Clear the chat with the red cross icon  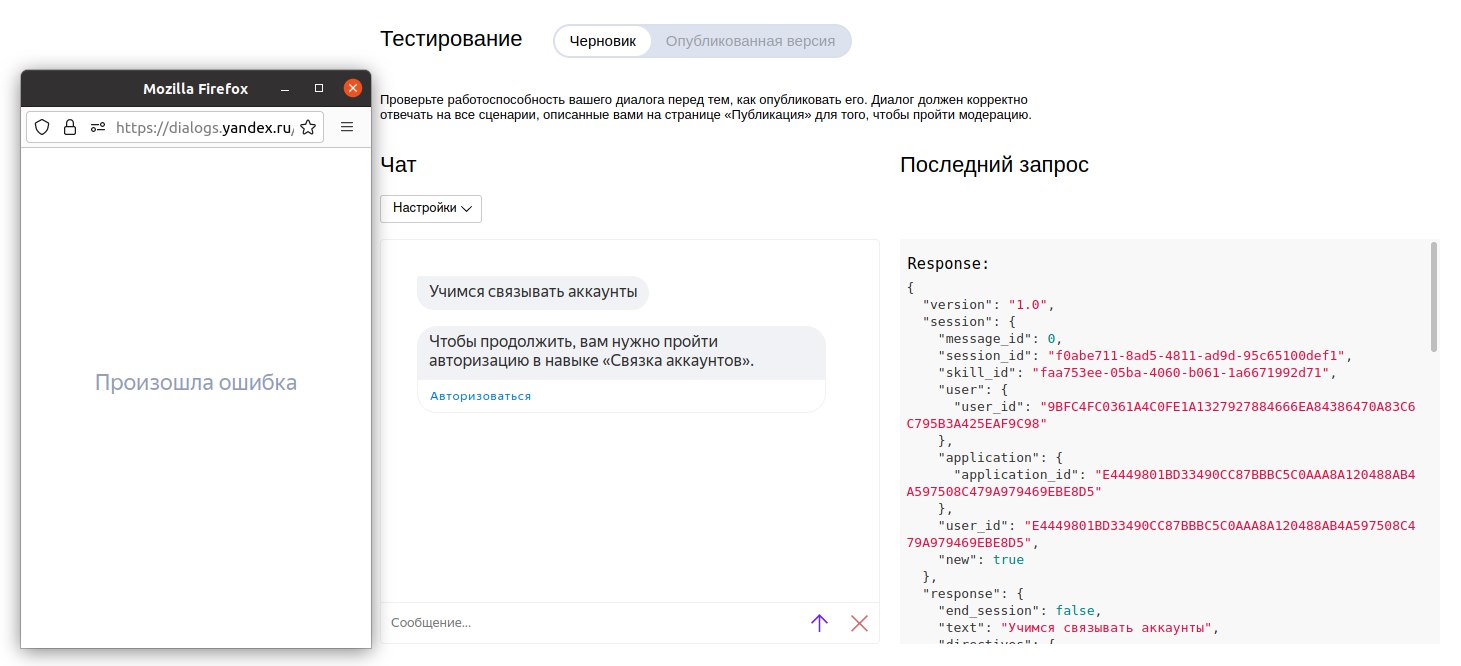tap(859, 622)
